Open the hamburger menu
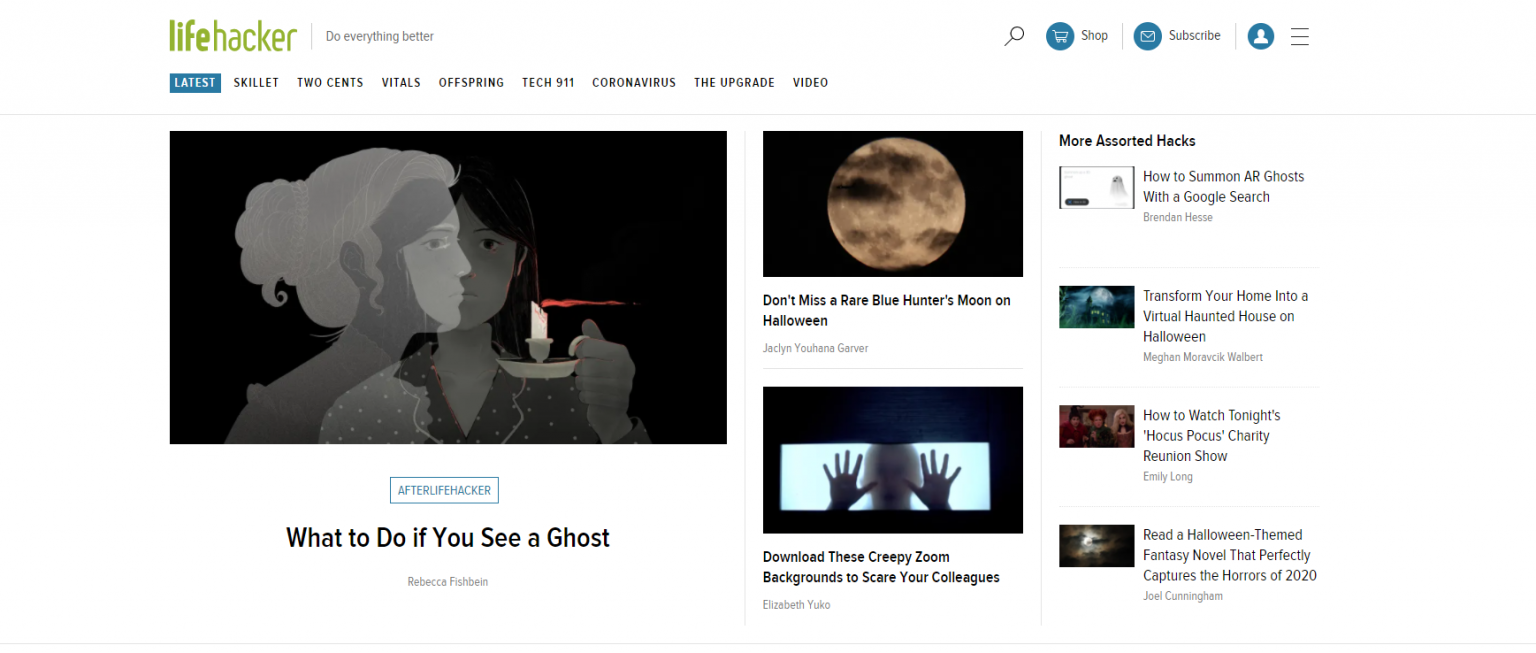Image resolution: width=1536 pixels, height=653 pixels. coord(1300,36)
